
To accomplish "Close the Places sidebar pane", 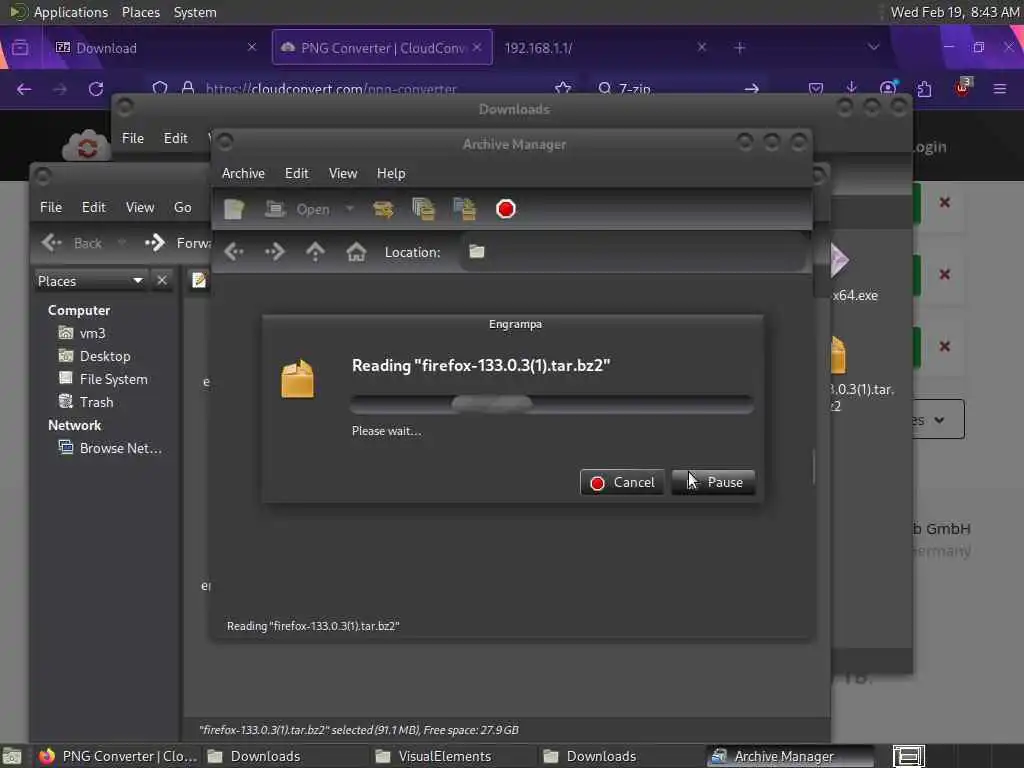I will (x=162, y=281).
